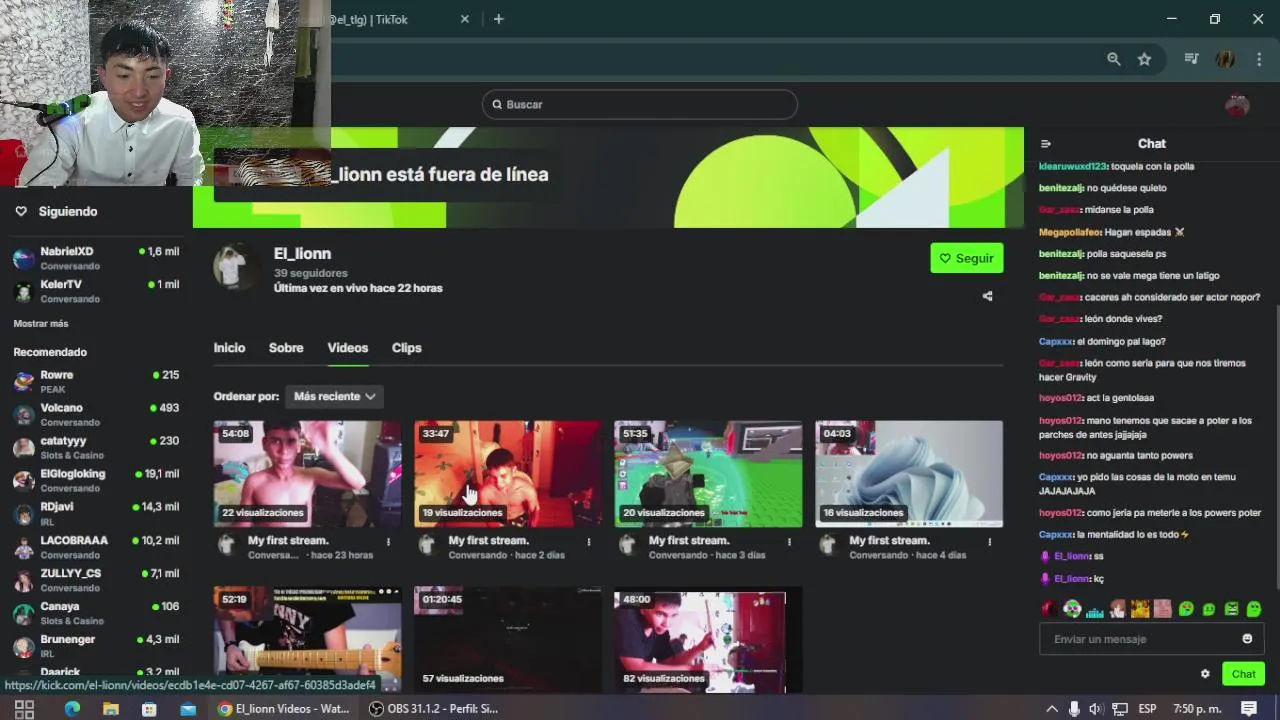Open the emoji picker in the message box
Viewport: 1280px width, 720px height.
click(x=1247, y=639)
